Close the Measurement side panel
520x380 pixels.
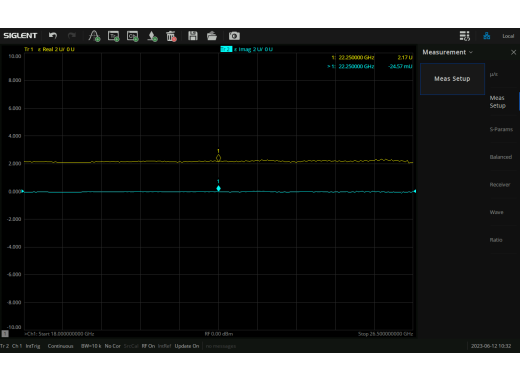(513, 52)
